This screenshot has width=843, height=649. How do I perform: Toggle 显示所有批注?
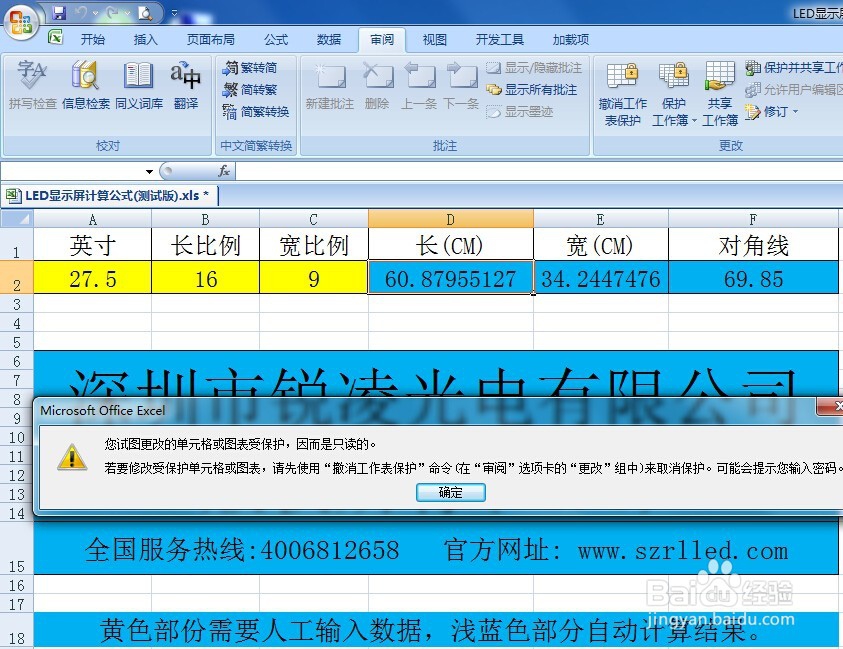click(532, 90)
